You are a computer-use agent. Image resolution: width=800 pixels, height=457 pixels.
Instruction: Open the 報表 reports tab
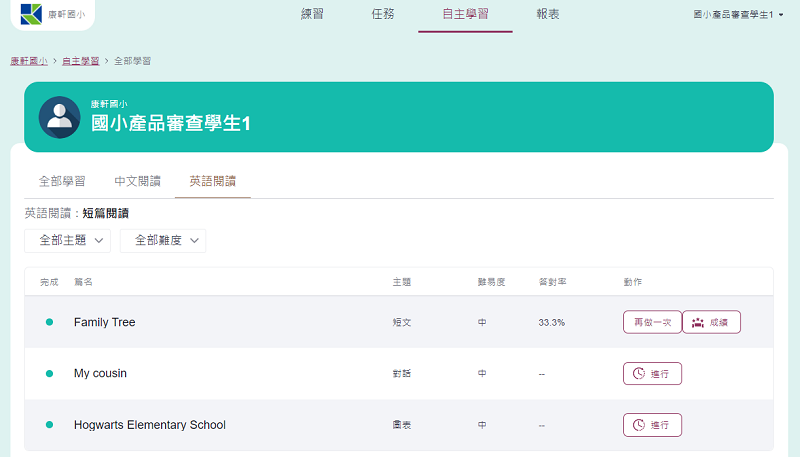point(548,15)
